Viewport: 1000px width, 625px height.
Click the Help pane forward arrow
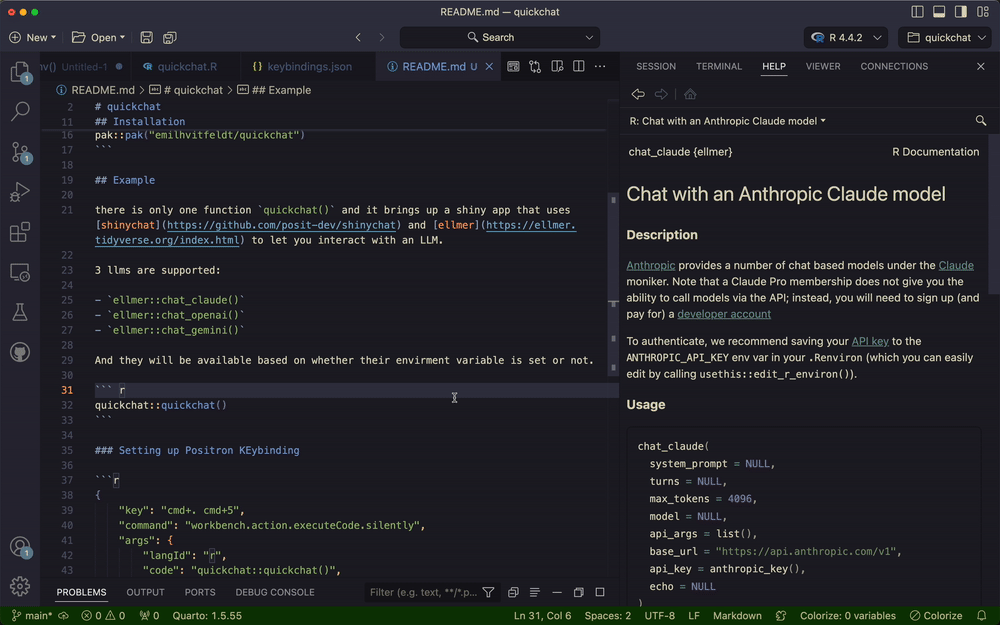pyautogui.click(x=661, y=94)
